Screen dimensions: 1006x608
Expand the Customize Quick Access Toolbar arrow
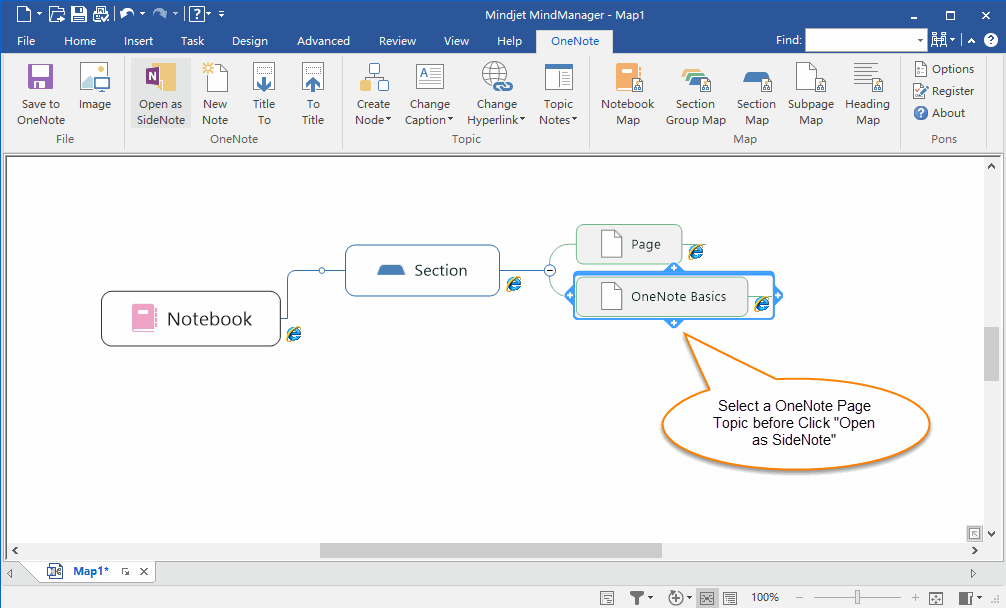click(221, 13)
